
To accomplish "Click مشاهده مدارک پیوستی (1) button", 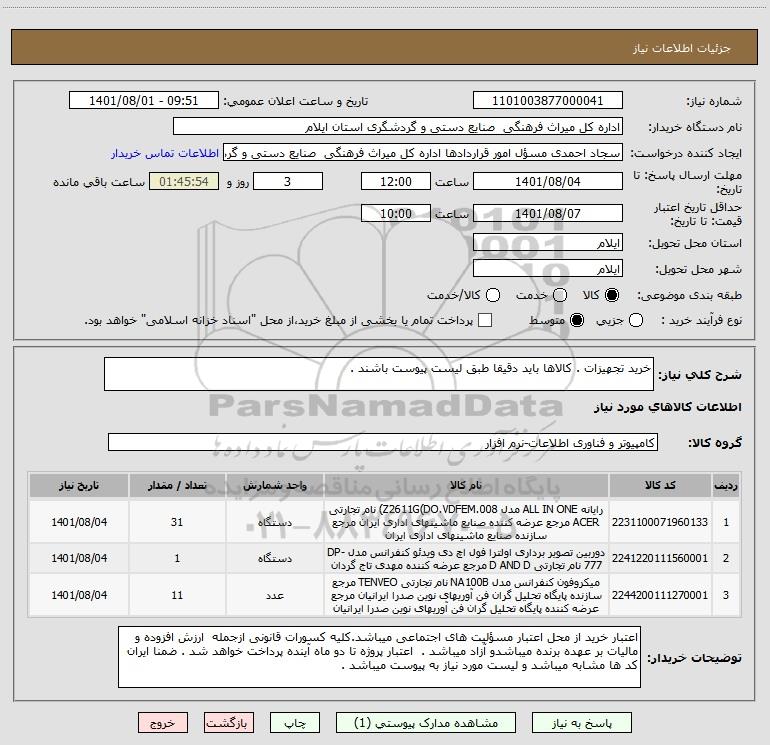I will pyautogui.click(x=426, y=723).
